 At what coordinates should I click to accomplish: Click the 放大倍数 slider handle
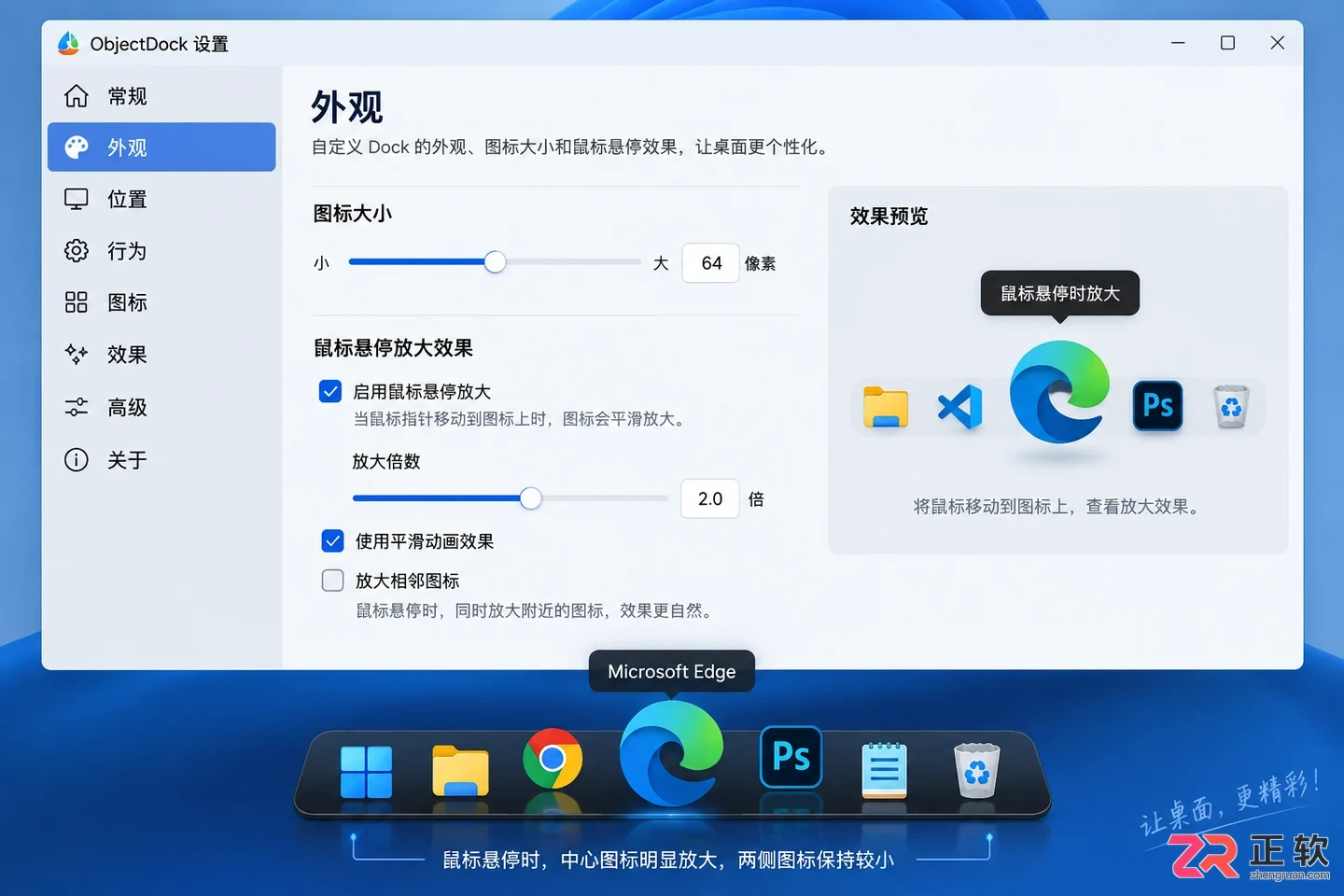531,498
